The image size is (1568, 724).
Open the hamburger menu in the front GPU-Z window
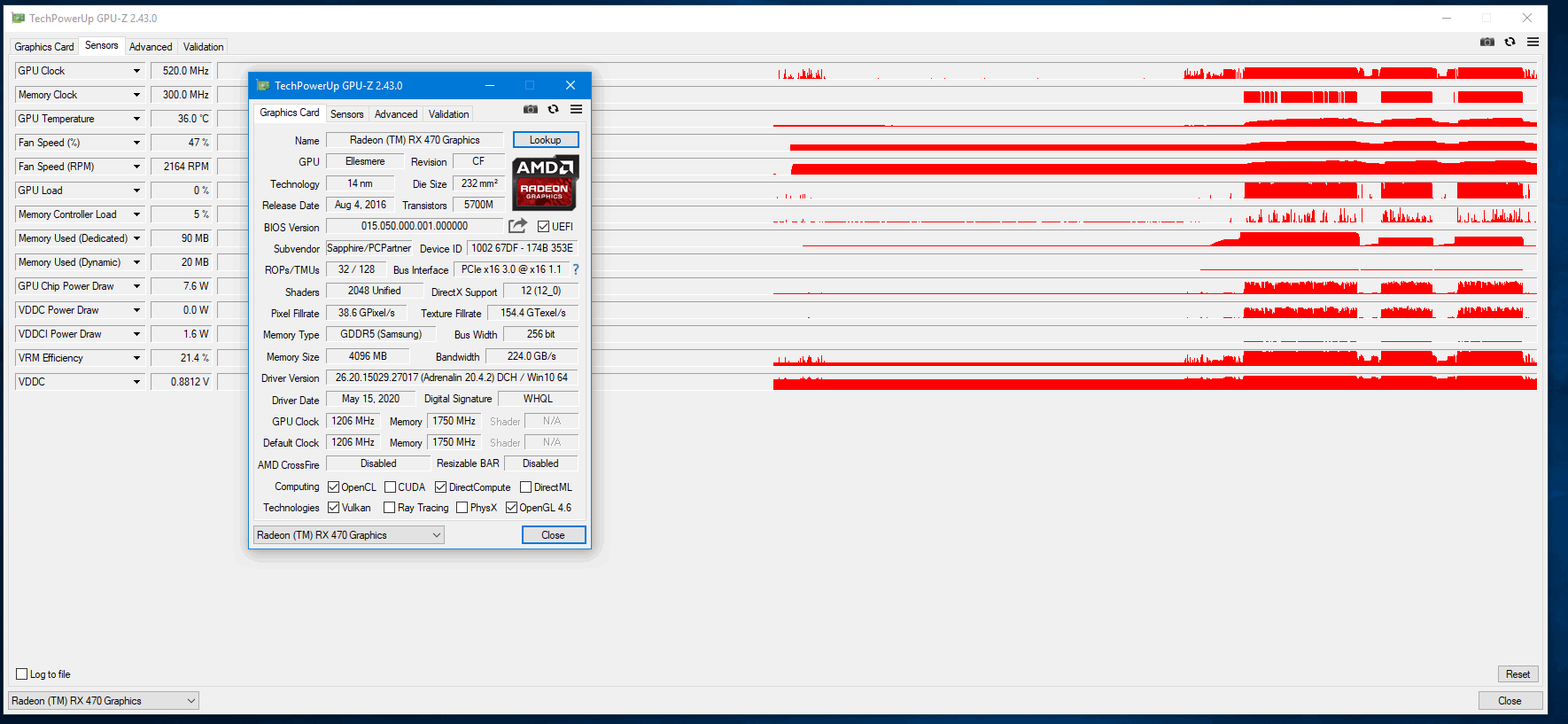click(x=576, y=109)
